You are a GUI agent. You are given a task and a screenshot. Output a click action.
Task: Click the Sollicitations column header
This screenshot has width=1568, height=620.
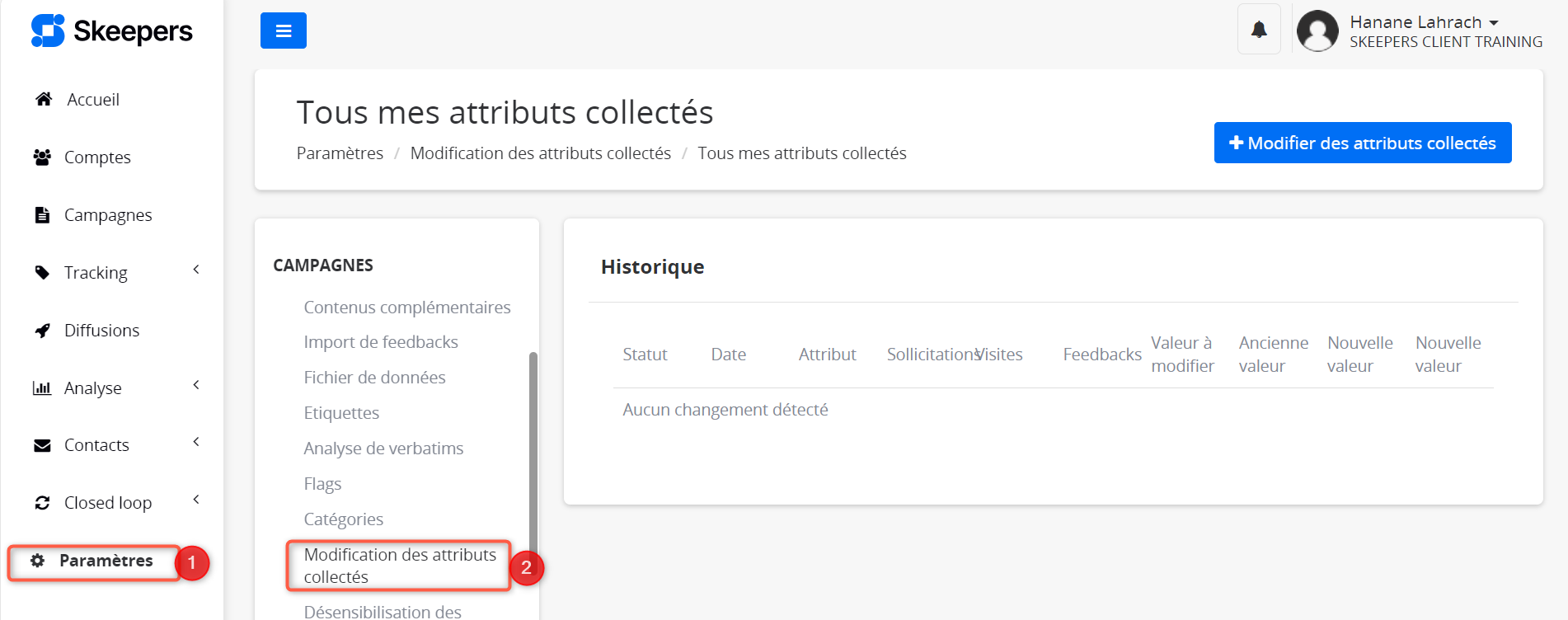(x=932, y=355)
